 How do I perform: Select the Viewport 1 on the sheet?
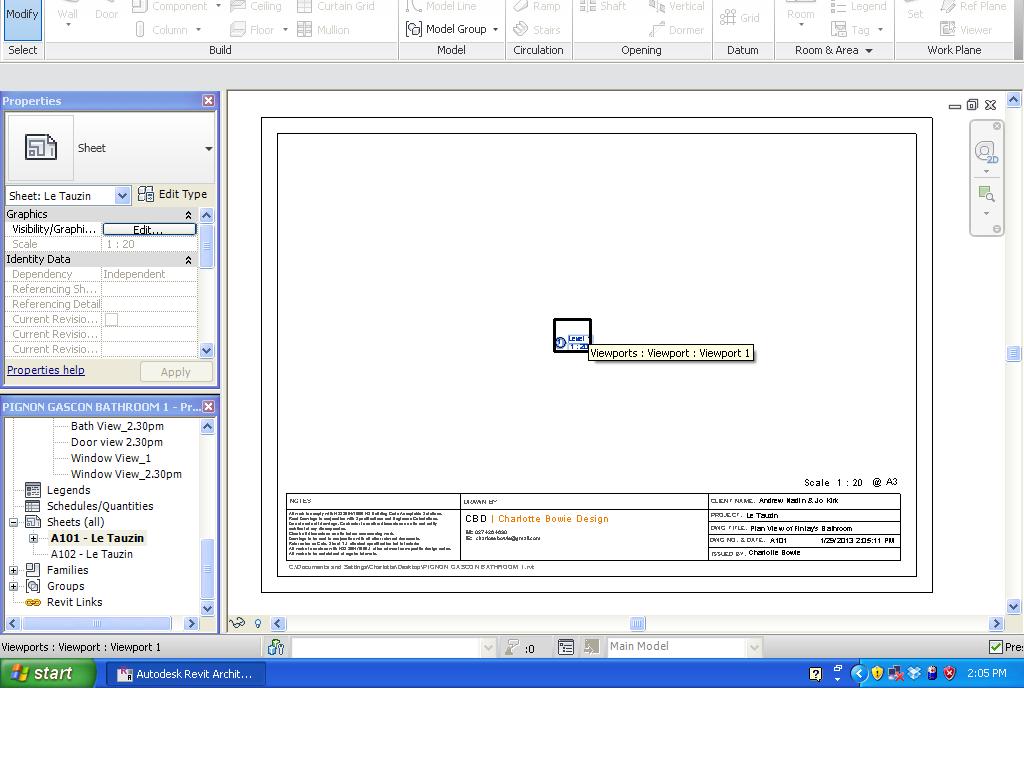pyautogui.click(x=572, y=335)
